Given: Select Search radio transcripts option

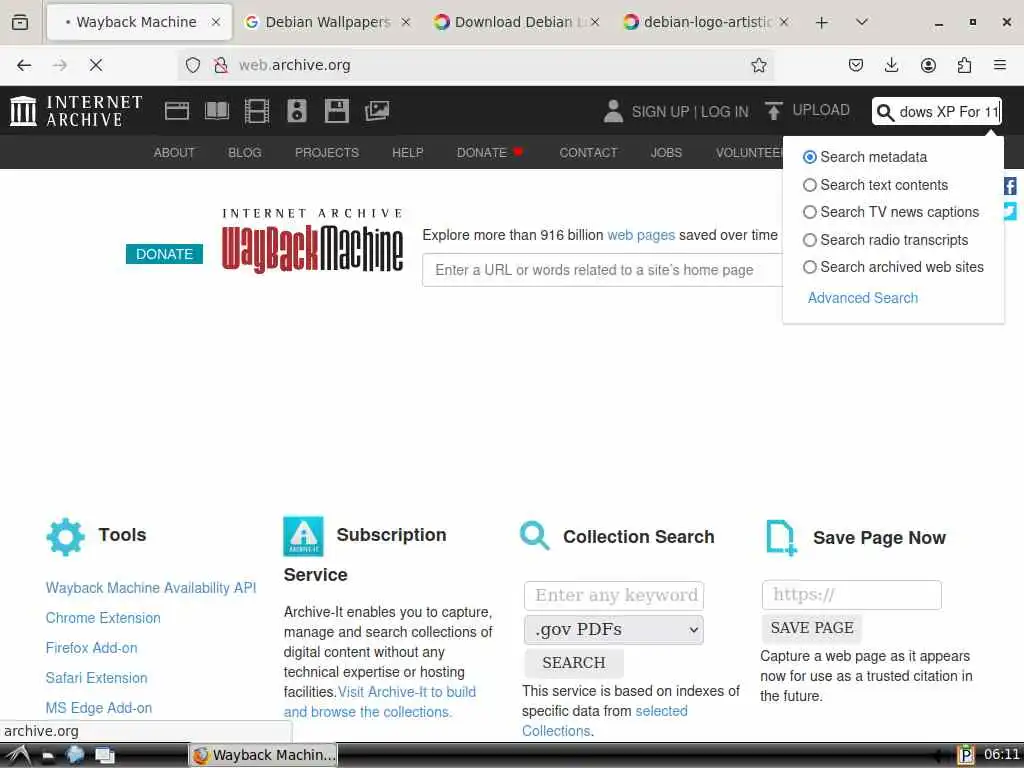Looking at the screenshot, I should (810, 240).
